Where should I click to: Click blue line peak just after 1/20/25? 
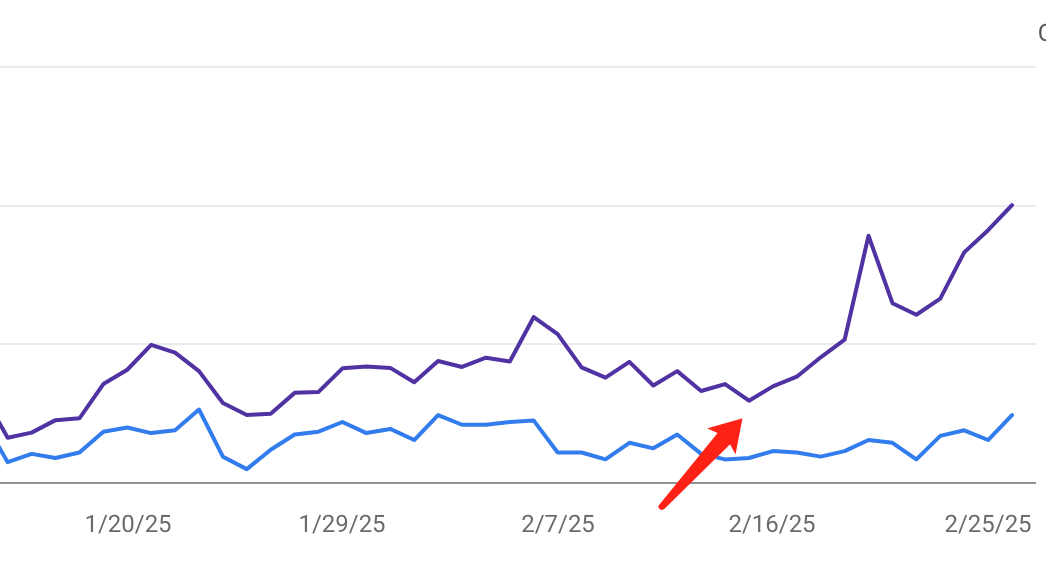click(199, 409)
